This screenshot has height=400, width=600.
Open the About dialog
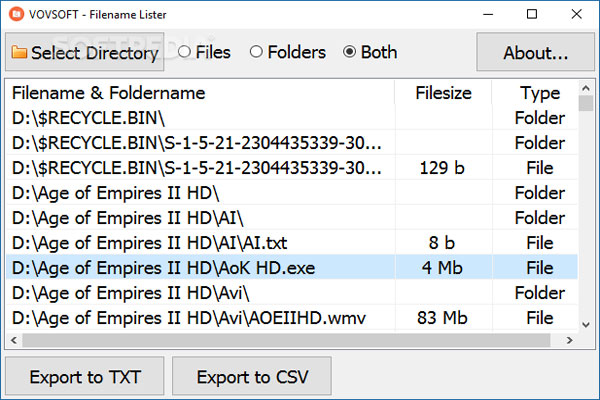pyautogui.click(x=536, y=53)
